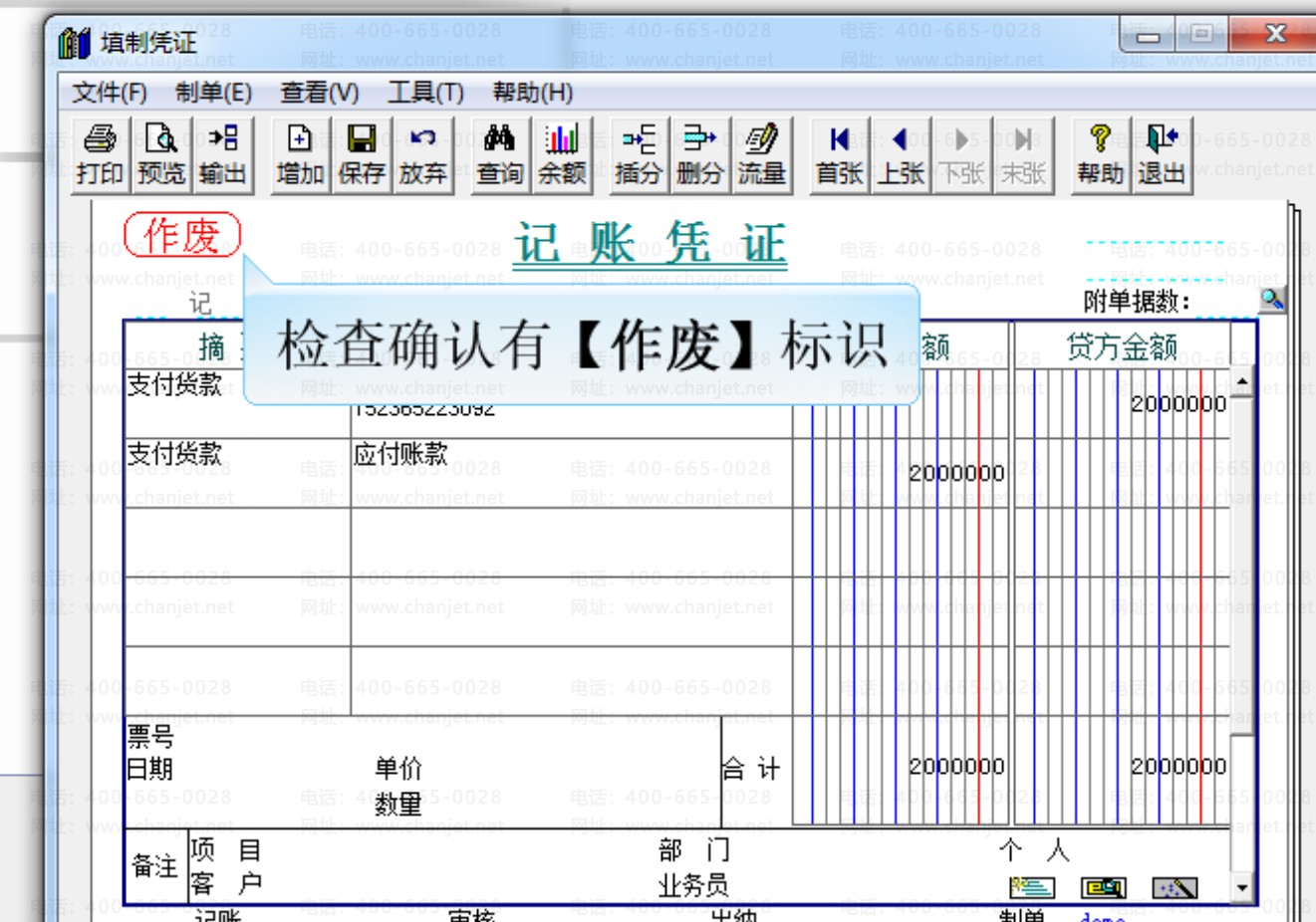Viewport: 1316px width, 922px height.
Task: Click magnifier icon beside 附单据数
Action: (x=1272, y=300)
